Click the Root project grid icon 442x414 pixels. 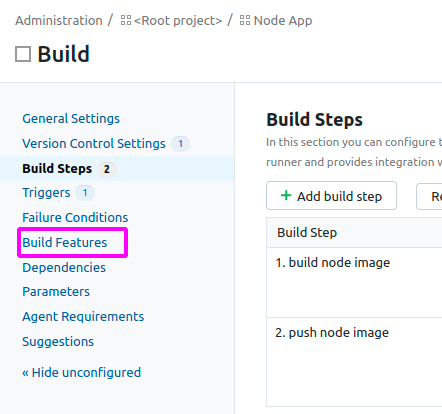tap(126, 20)
